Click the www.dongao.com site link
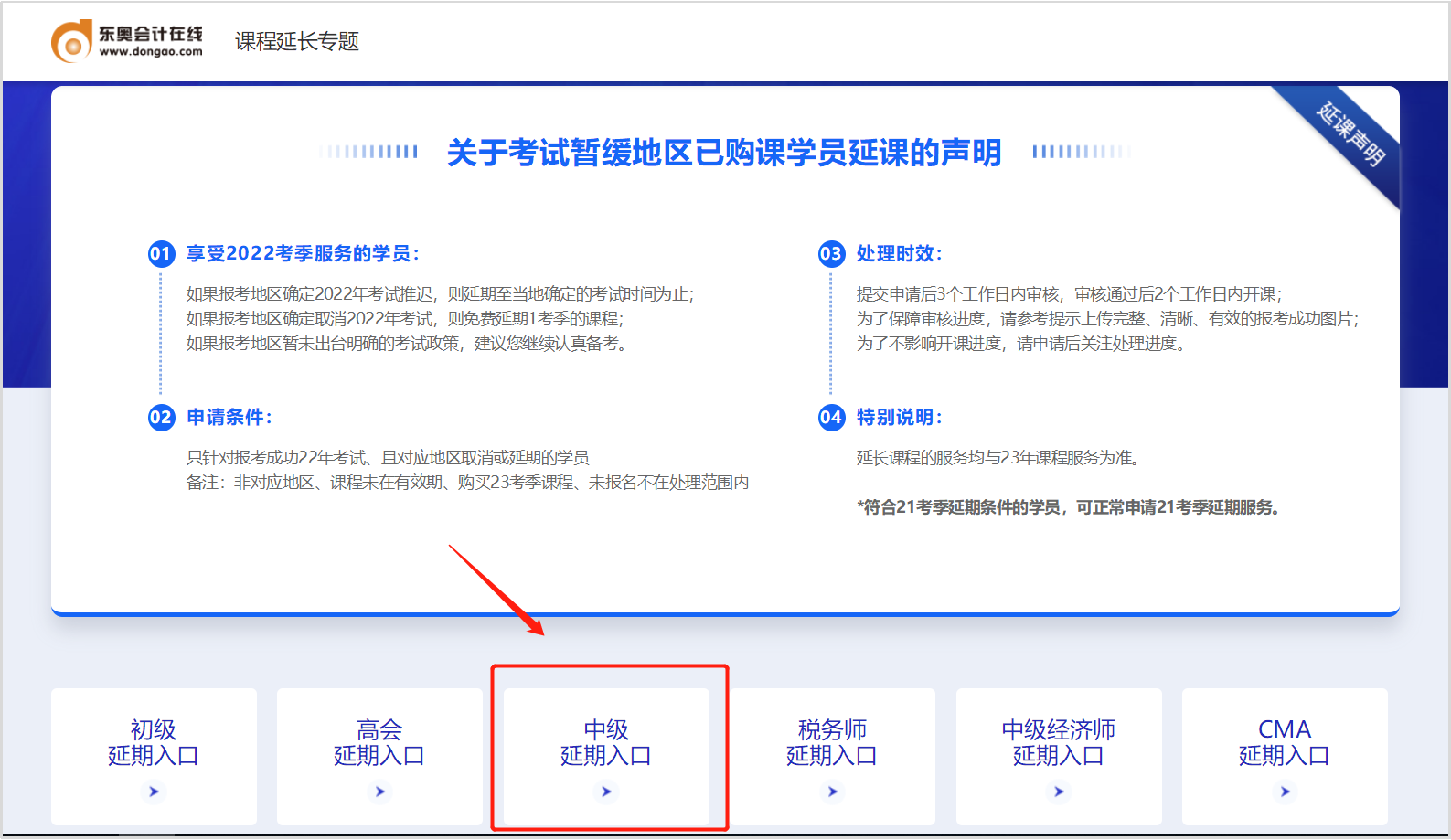 tap(151, 52)
